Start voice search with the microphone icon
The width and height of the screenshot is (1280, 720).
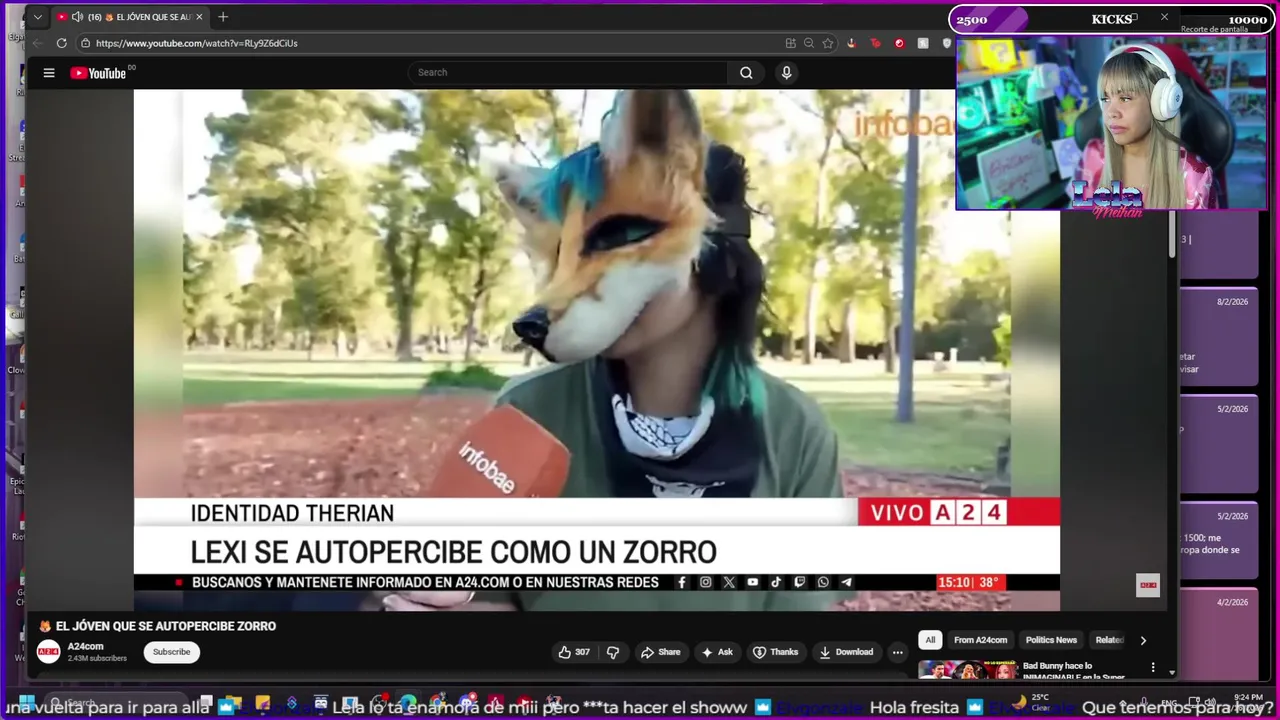[786, 72]
